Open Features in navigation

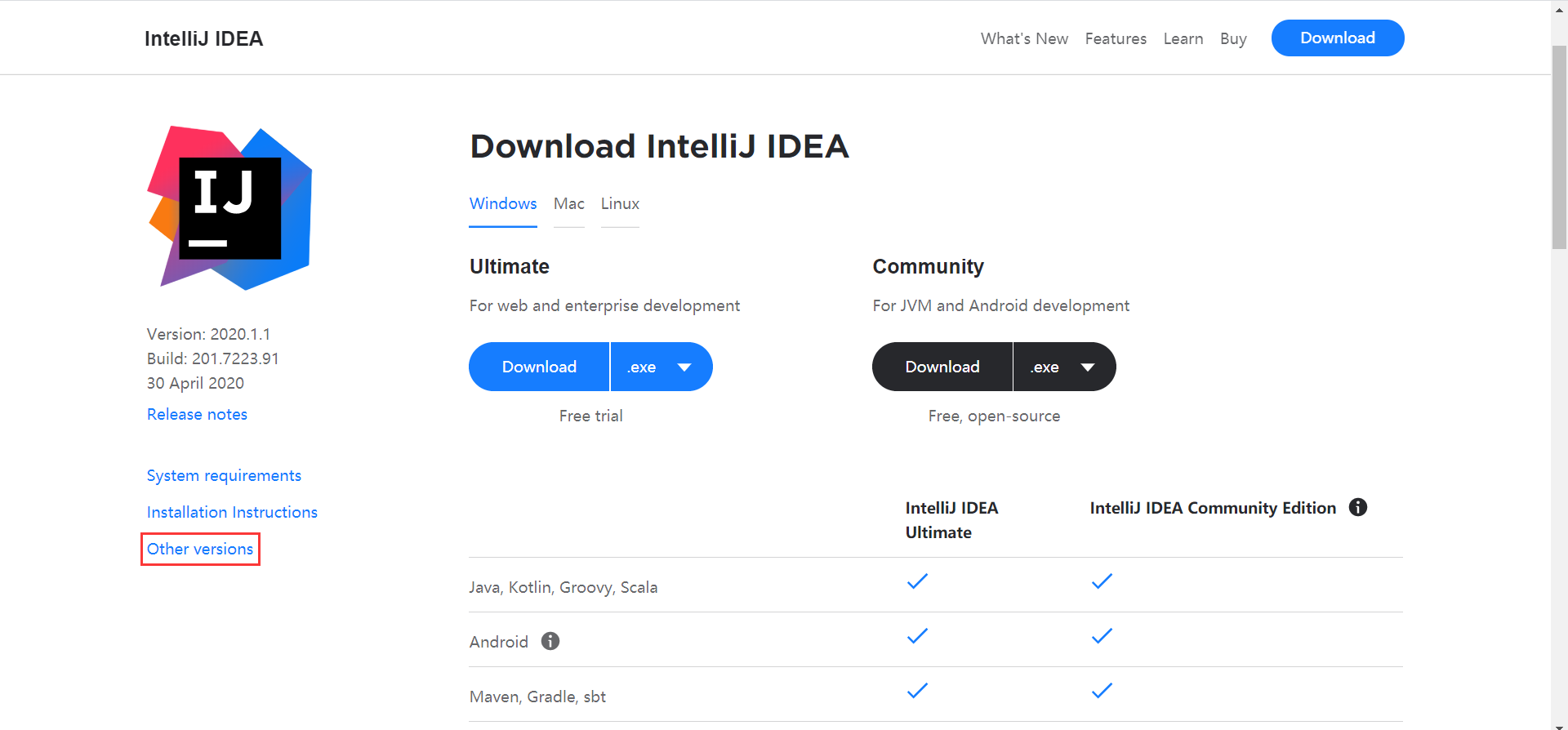(x=1116, y=38)
